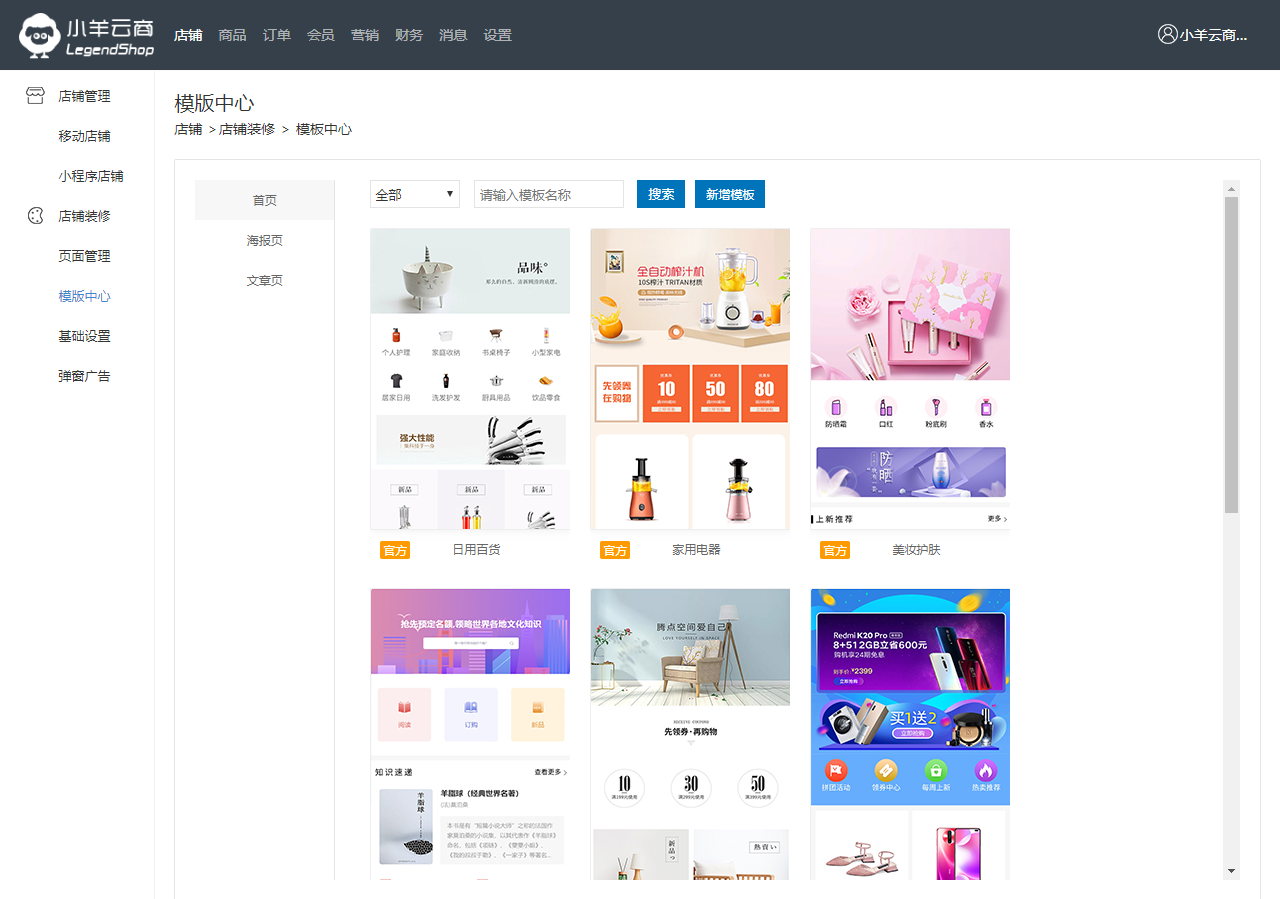
Task: Go to 弹窗广告 in the sidebar
Action: (x=84, y=376)
